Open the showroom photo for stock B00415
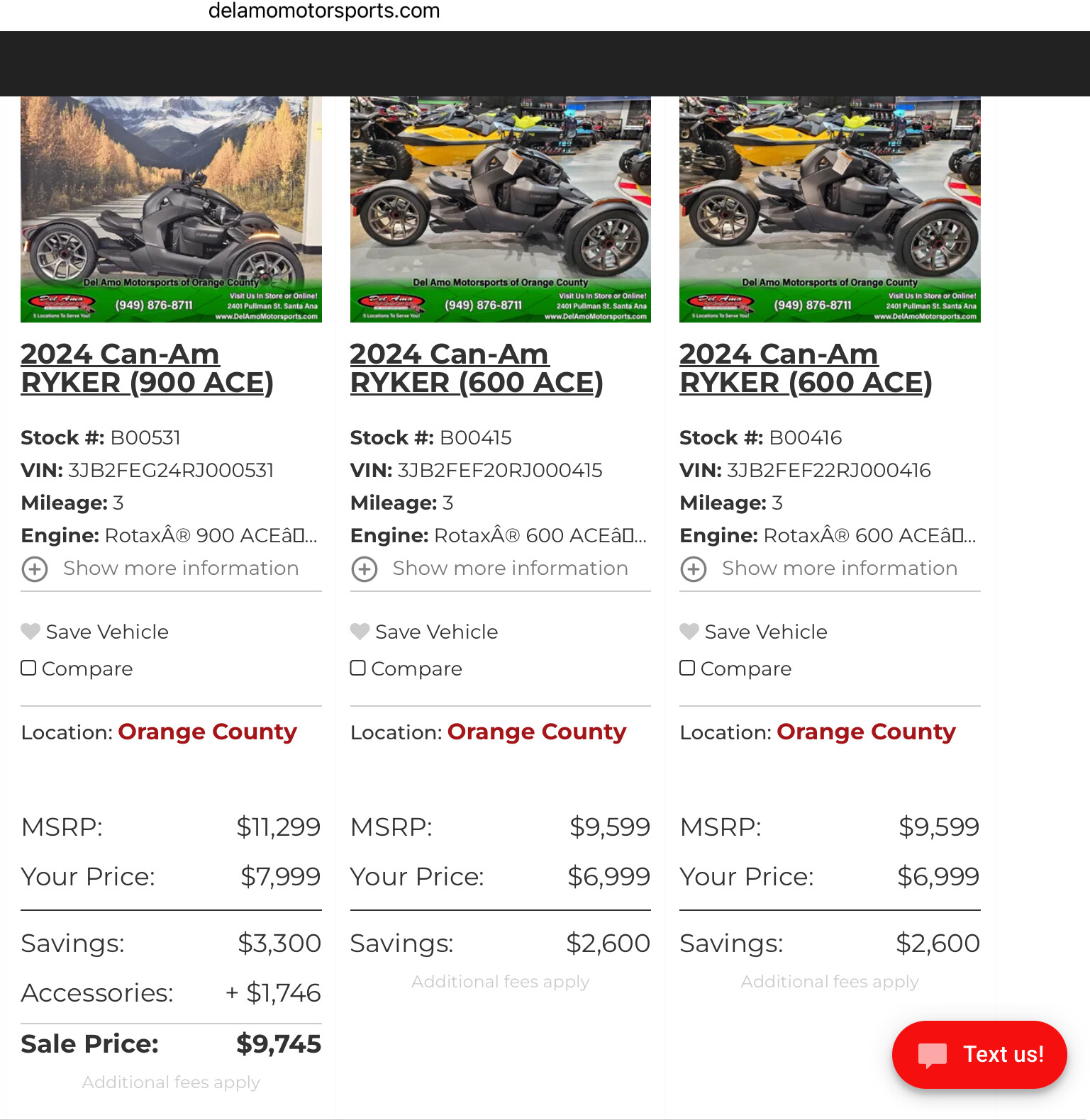1090x1120 pixels. 501,209
